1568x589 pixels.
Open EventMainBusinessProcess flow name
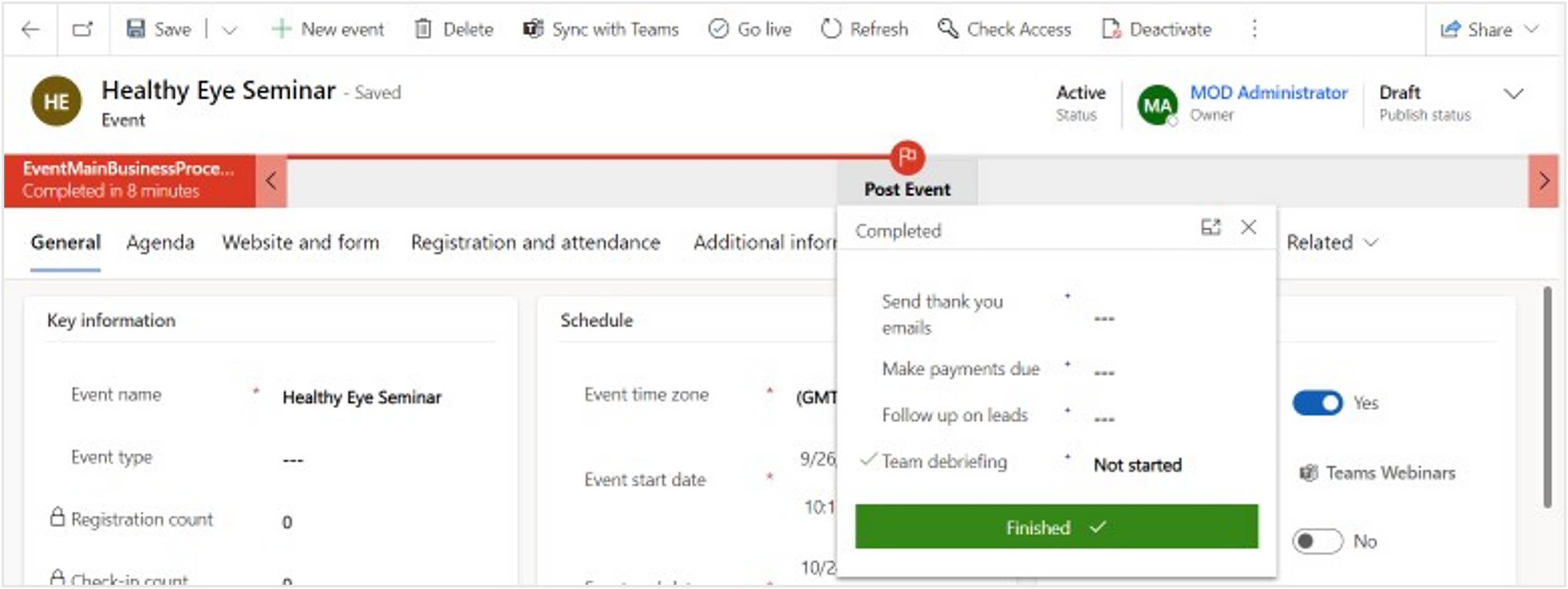pos(129,168)
